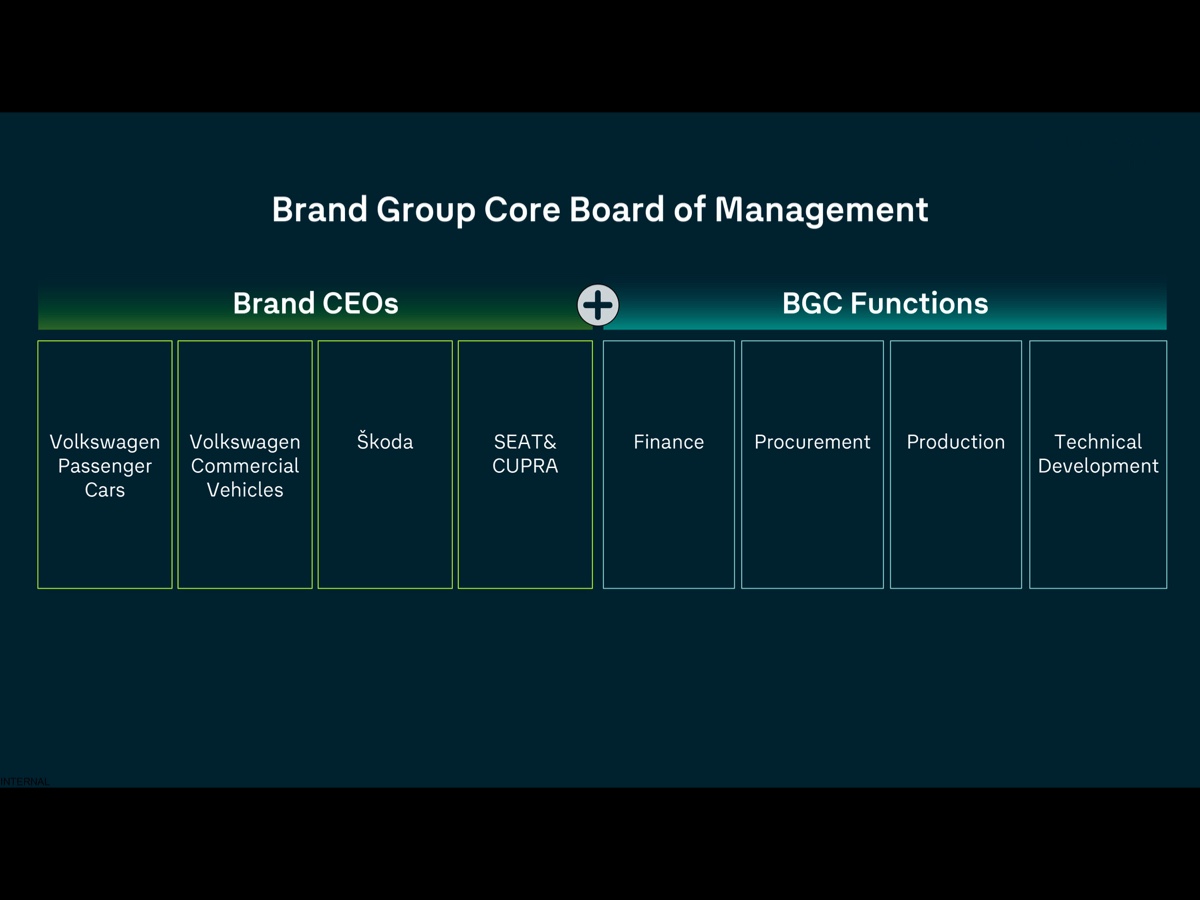Click the BGC Functions header bar
The height and width of the screenshot is (900, 1200).
click(x=884, y=303)
